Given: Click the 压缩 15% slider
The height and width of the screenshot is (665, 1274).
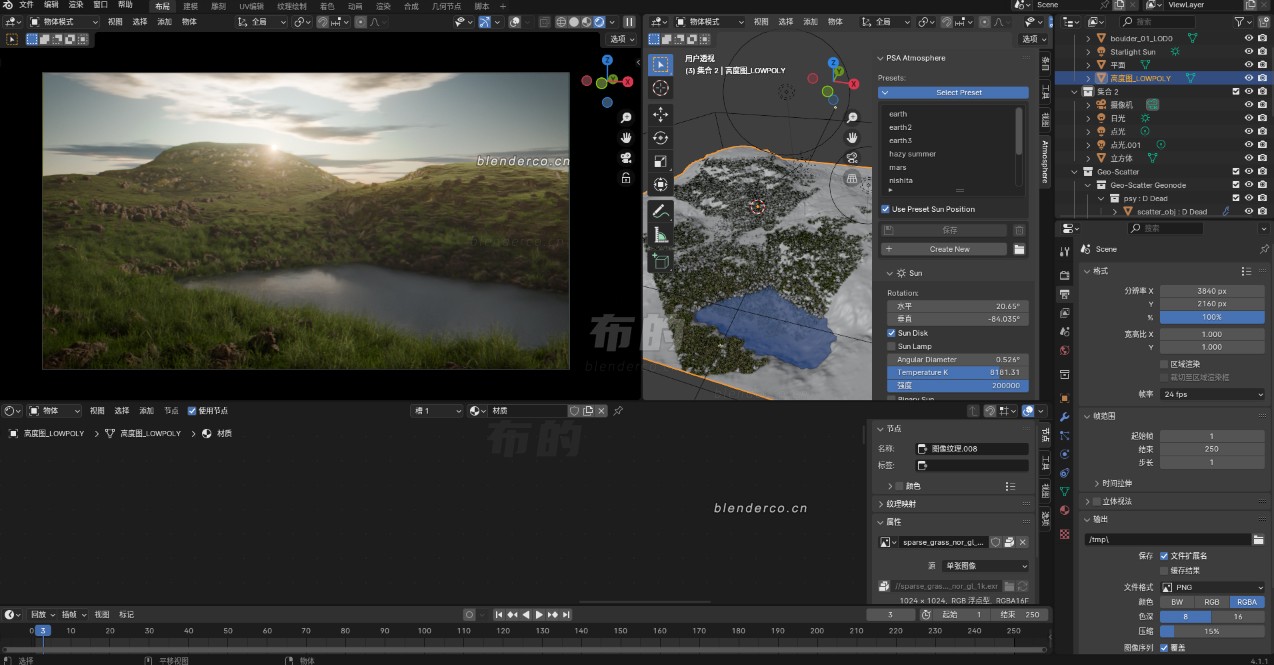Looking at the screenshot, I should [x=1212, y=631].
